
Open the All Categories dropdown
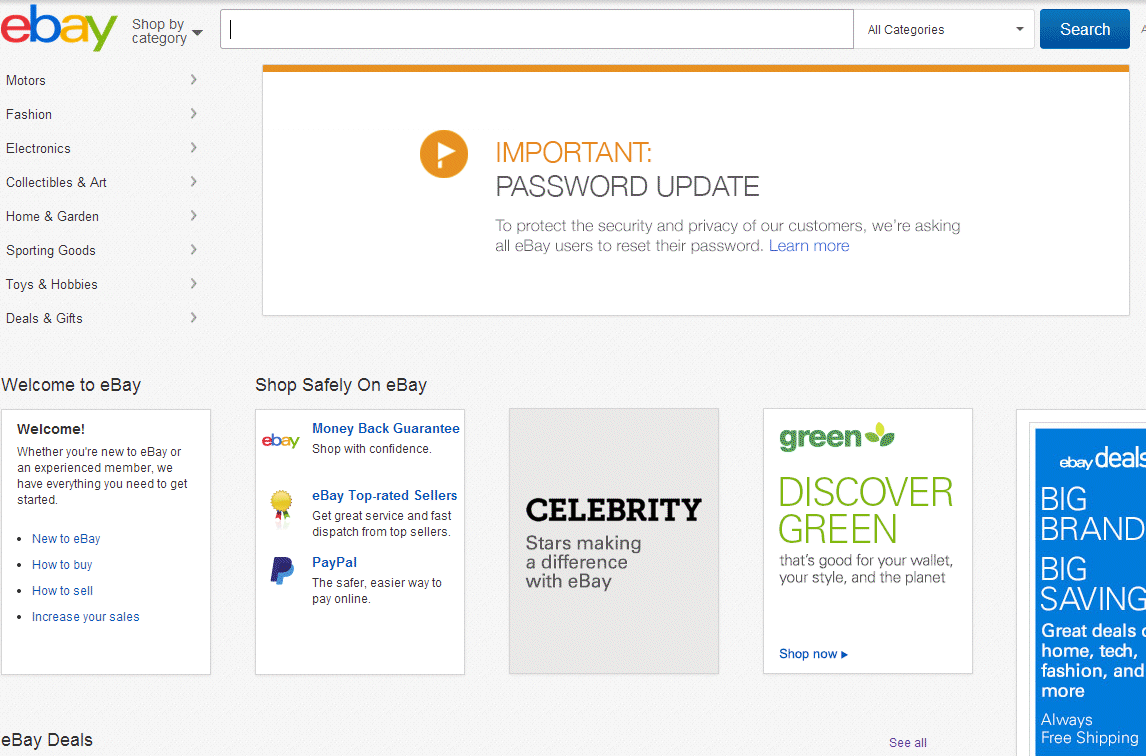pyautogui.click(x=945, y=30)
